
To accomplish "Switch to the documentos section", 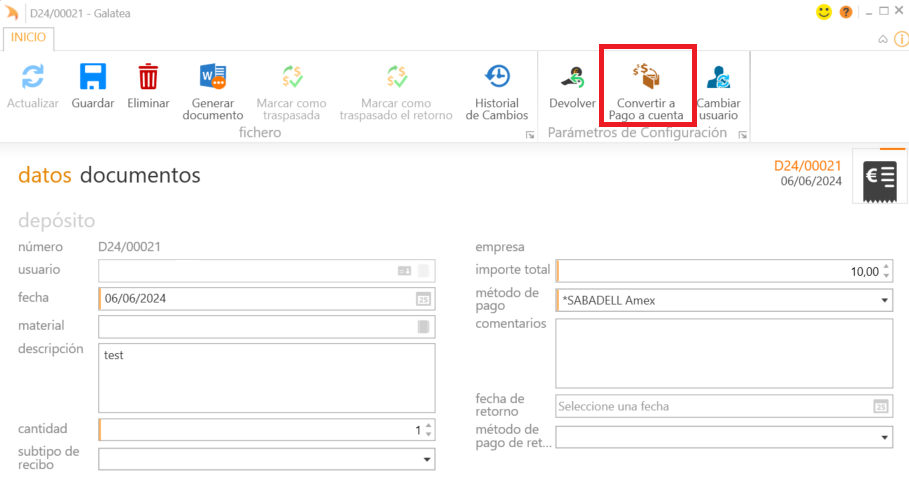I will 140,176.
